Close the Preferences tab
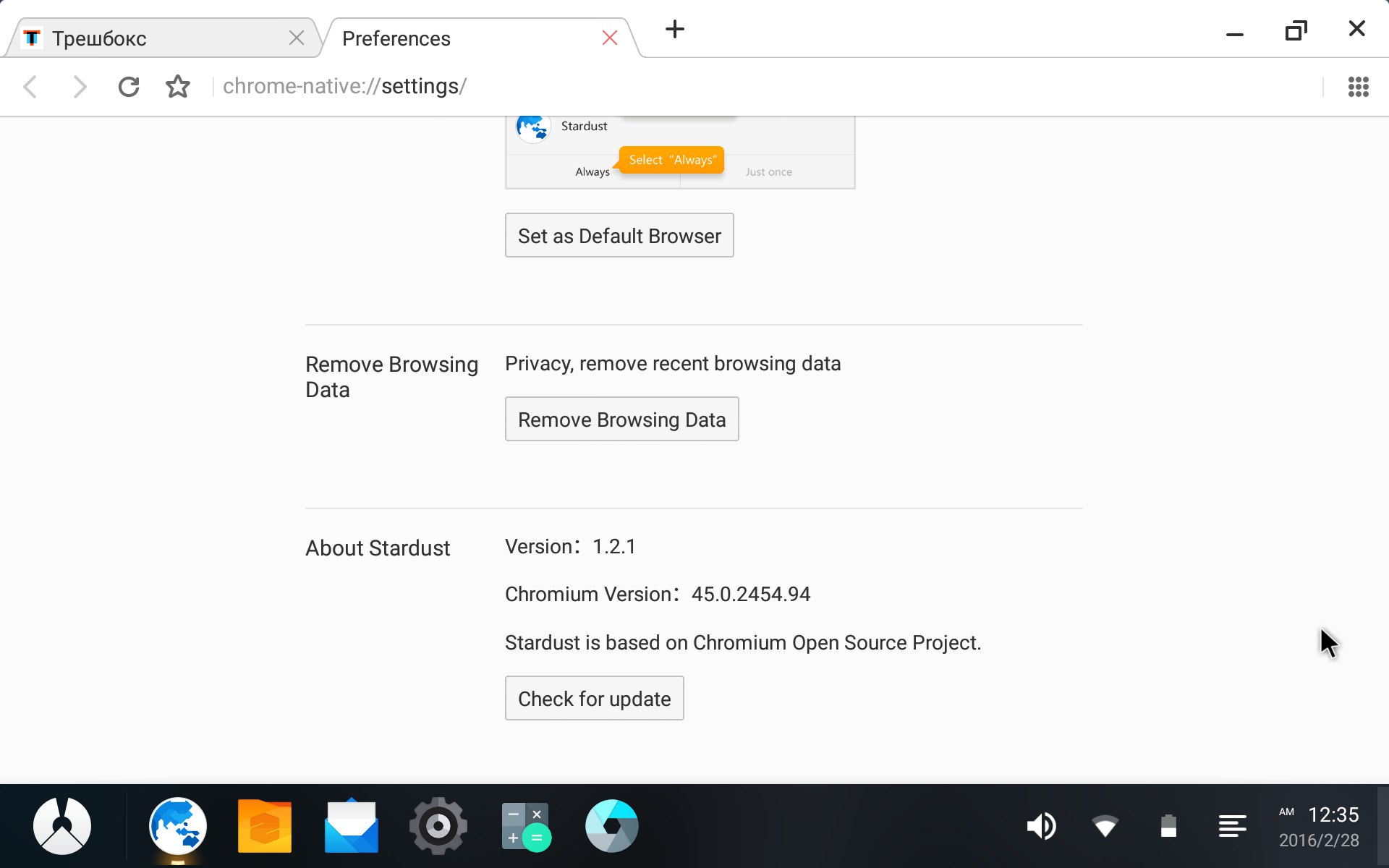This screenshot has width=1389, height=868. (610, 38)
